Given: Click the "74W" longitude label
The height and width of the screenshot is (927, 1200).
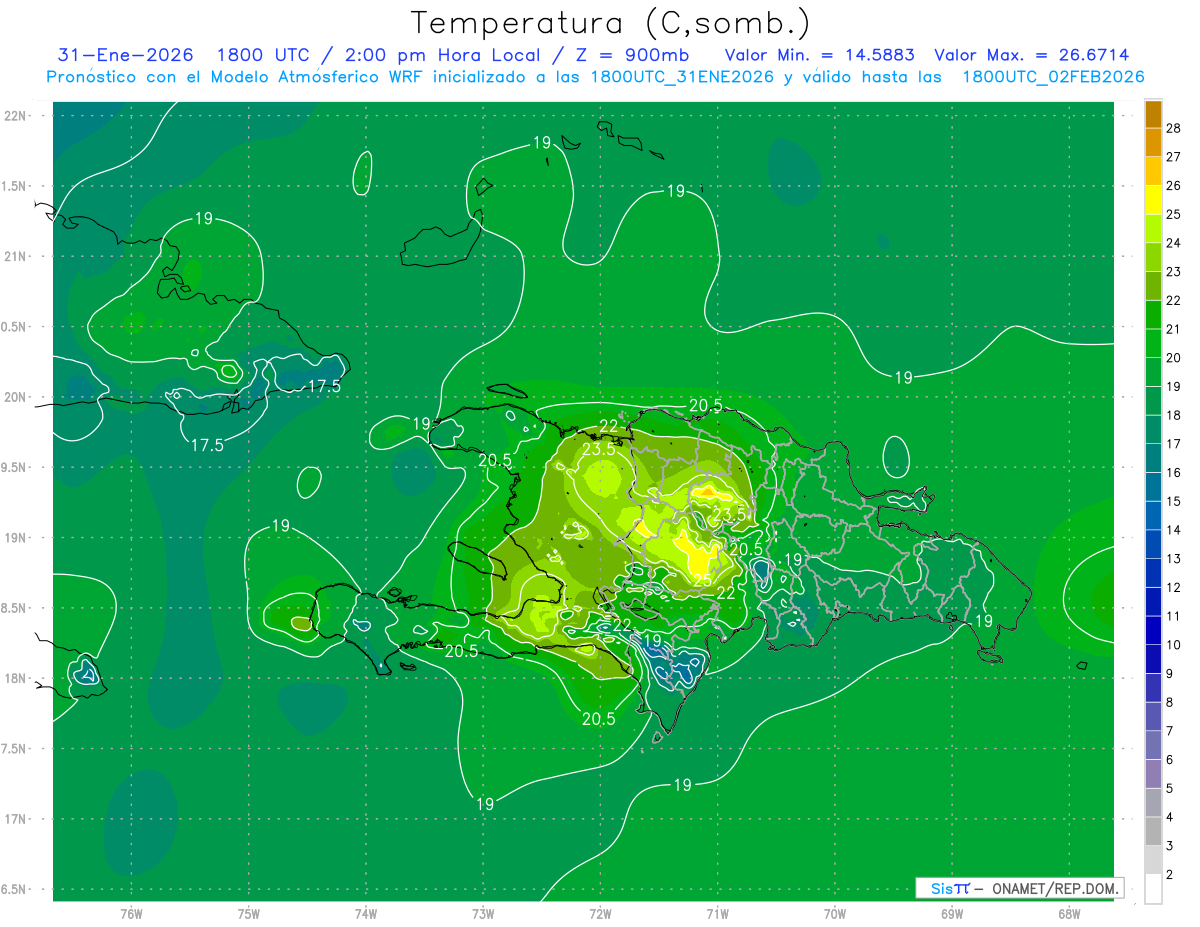Looking at the screenshot, I should (366, 914).
